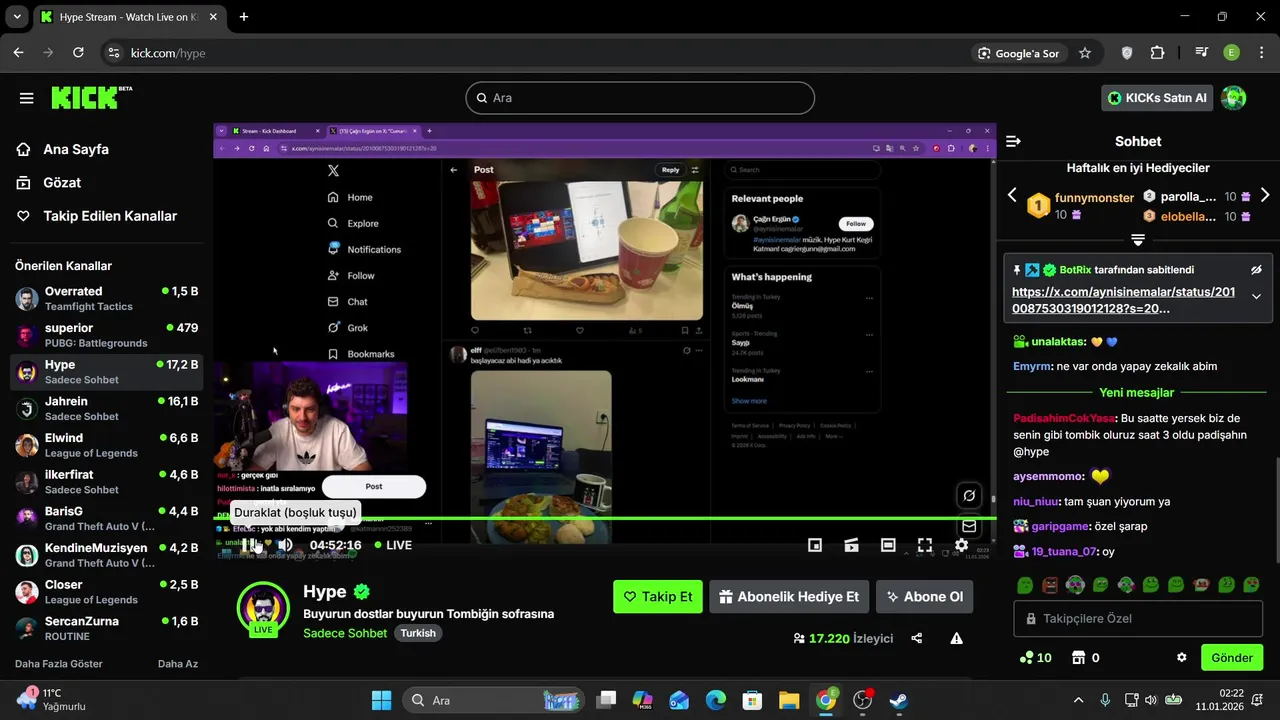
Task: Open the player settings gear
Action: (961, 545)
